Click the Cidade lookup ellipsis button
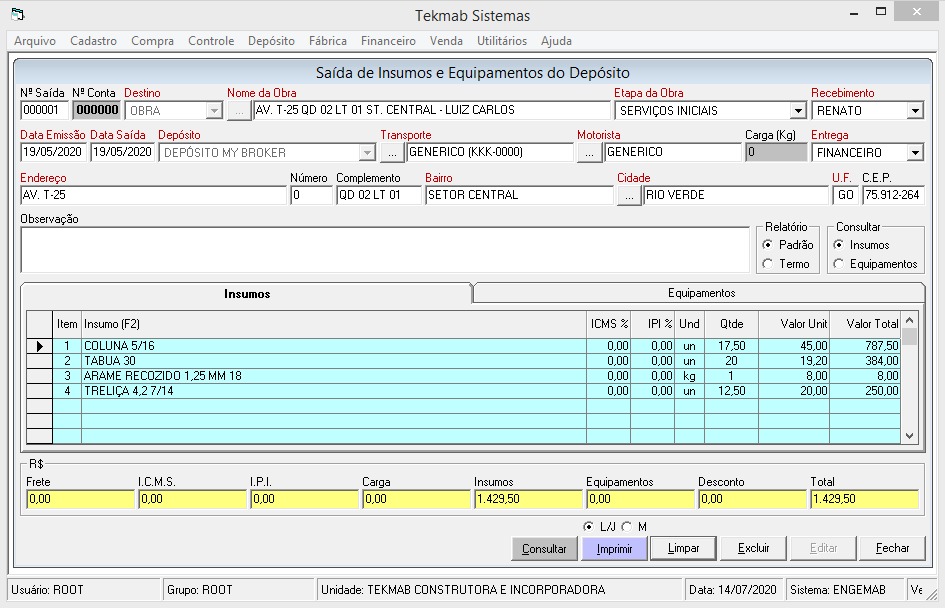945x608 pixels. click(x=629, y=196)
